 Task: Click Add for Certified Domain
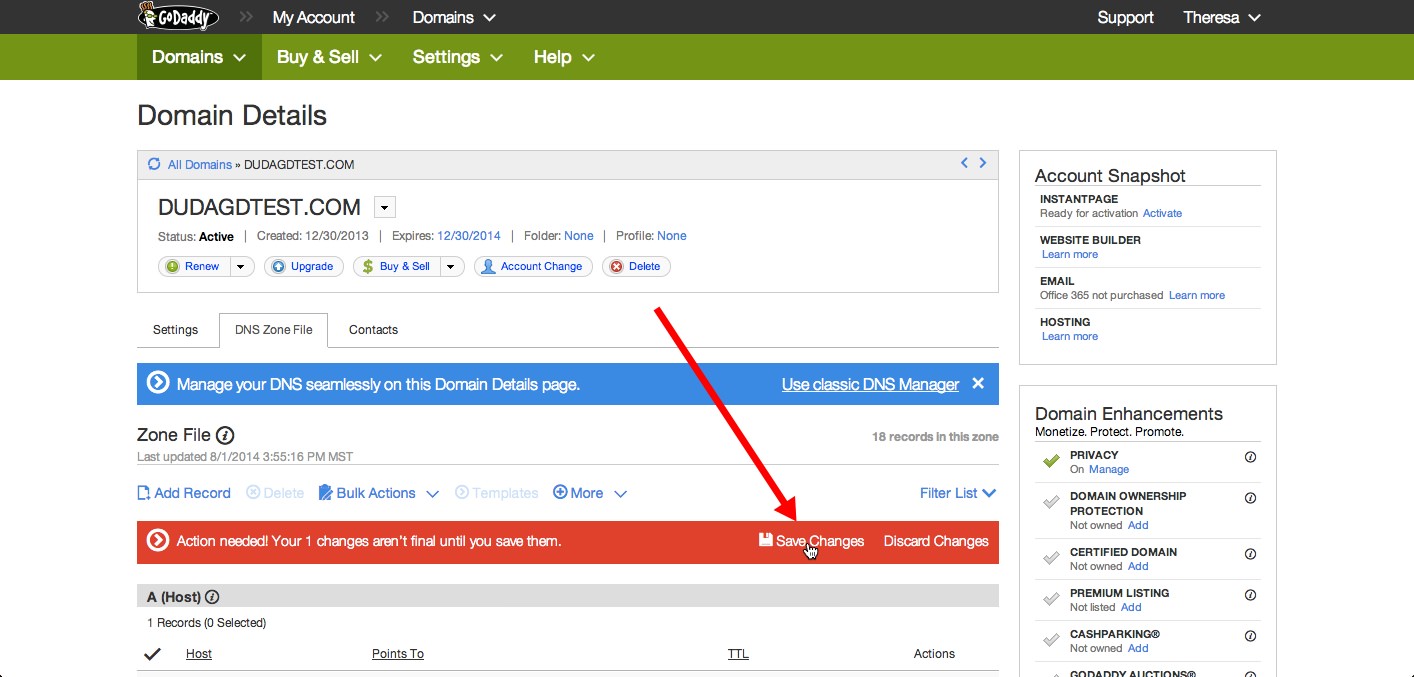[1138, 566]
